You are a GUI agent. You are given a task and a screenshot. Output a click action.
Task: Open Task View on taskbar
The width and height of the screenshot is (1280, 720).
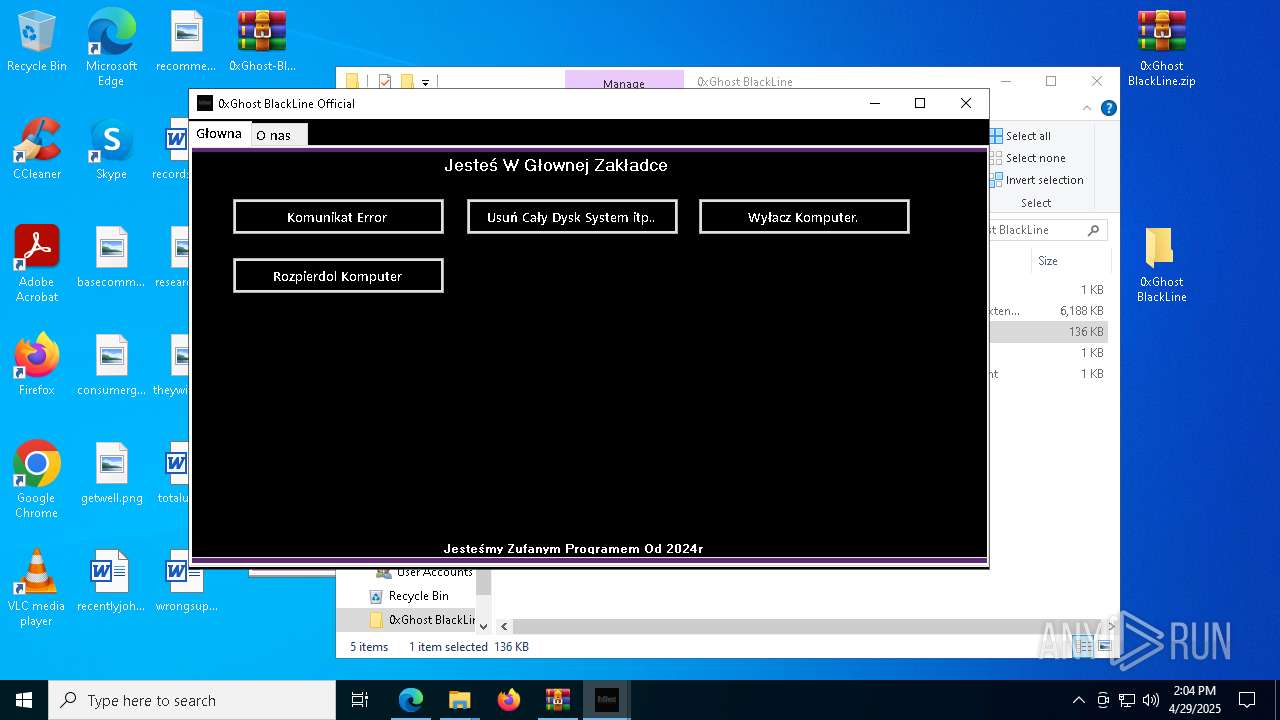[360, 700]
